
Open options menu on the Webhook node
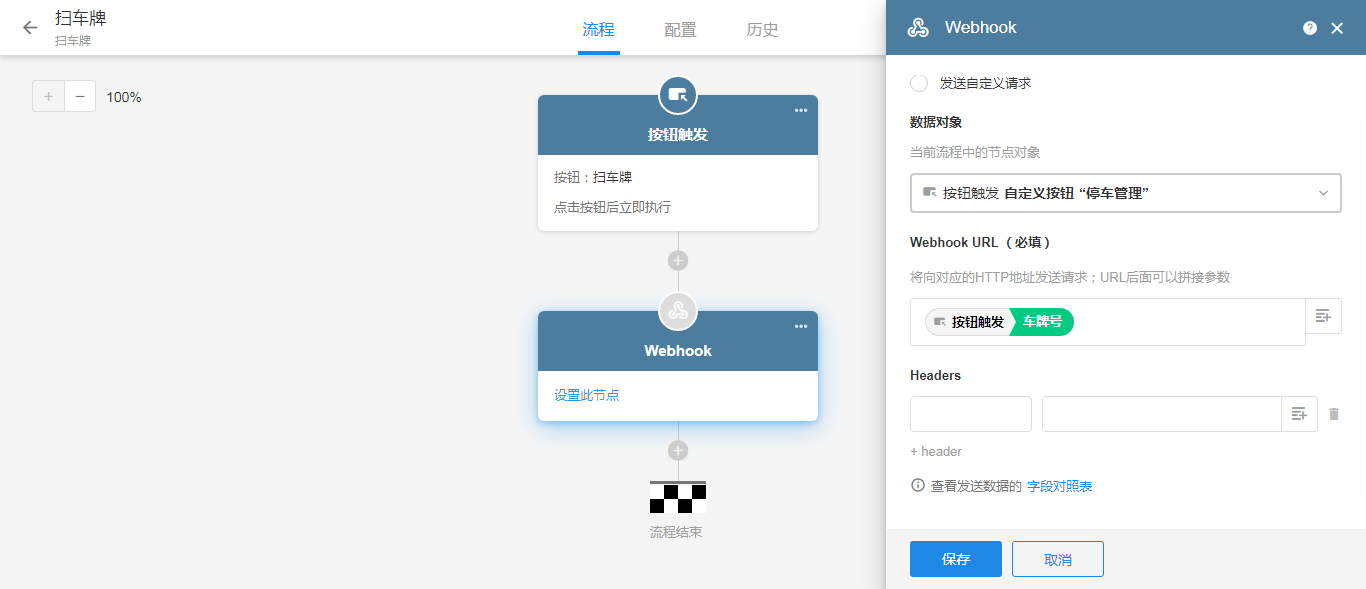(800, 326)
